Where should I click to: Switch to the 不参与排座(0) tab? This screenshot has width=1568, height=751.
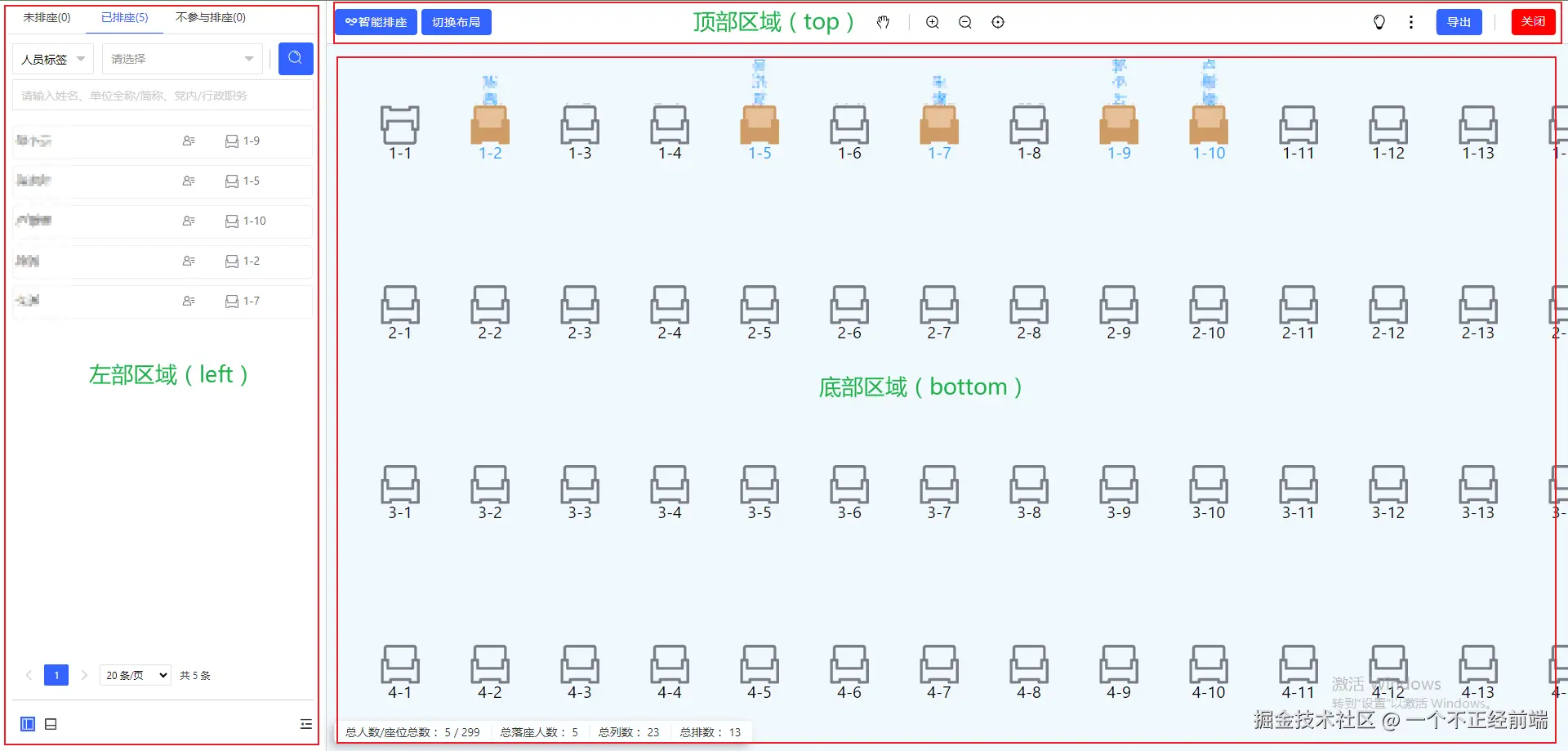209,16
